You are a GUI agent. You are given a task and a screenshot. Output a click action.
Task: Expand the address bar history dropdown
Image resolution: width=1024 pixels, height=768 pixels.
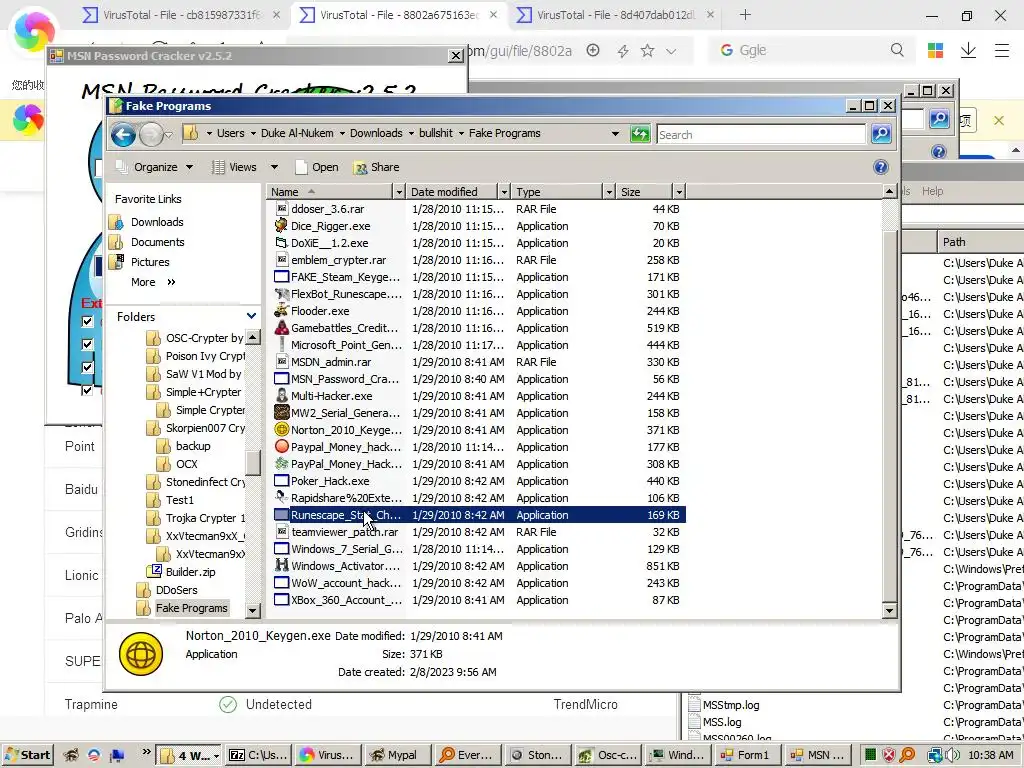coord(615,134)
